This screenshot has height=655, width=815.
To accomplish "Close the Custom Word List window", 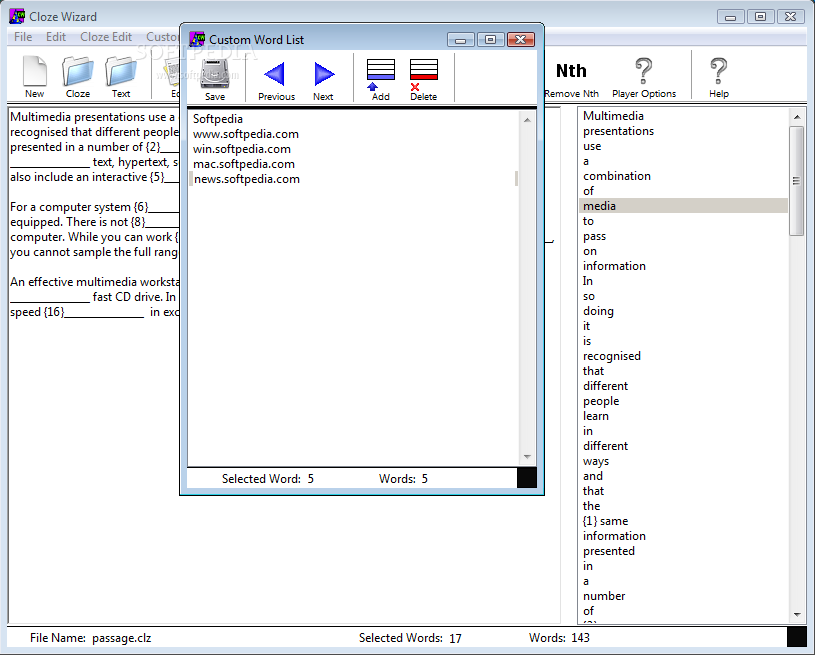I will pos(521,40).
